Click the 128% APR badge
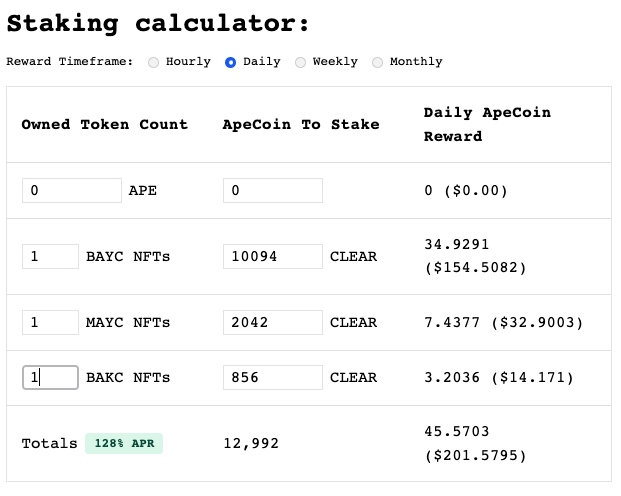Viewport: 621px width, 496px height. [124, 443]
